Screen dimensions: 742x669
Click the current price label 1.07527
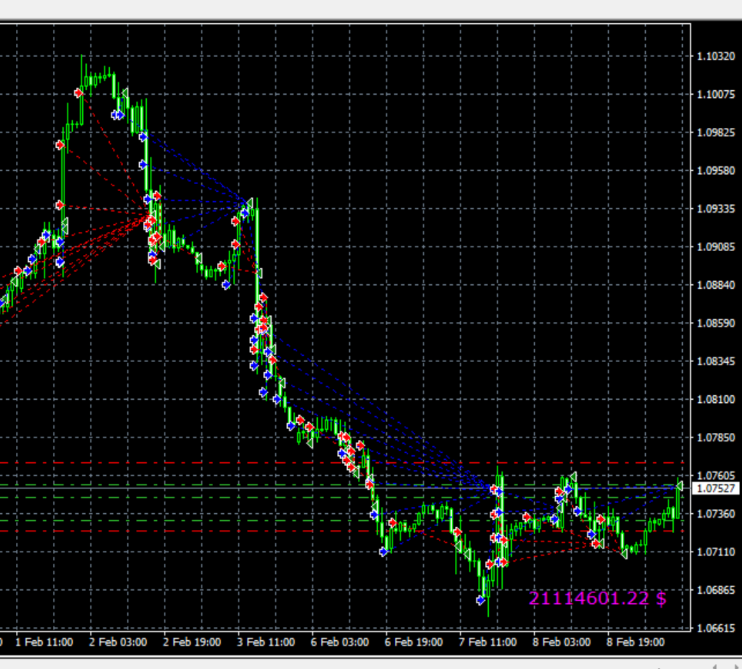716,488
